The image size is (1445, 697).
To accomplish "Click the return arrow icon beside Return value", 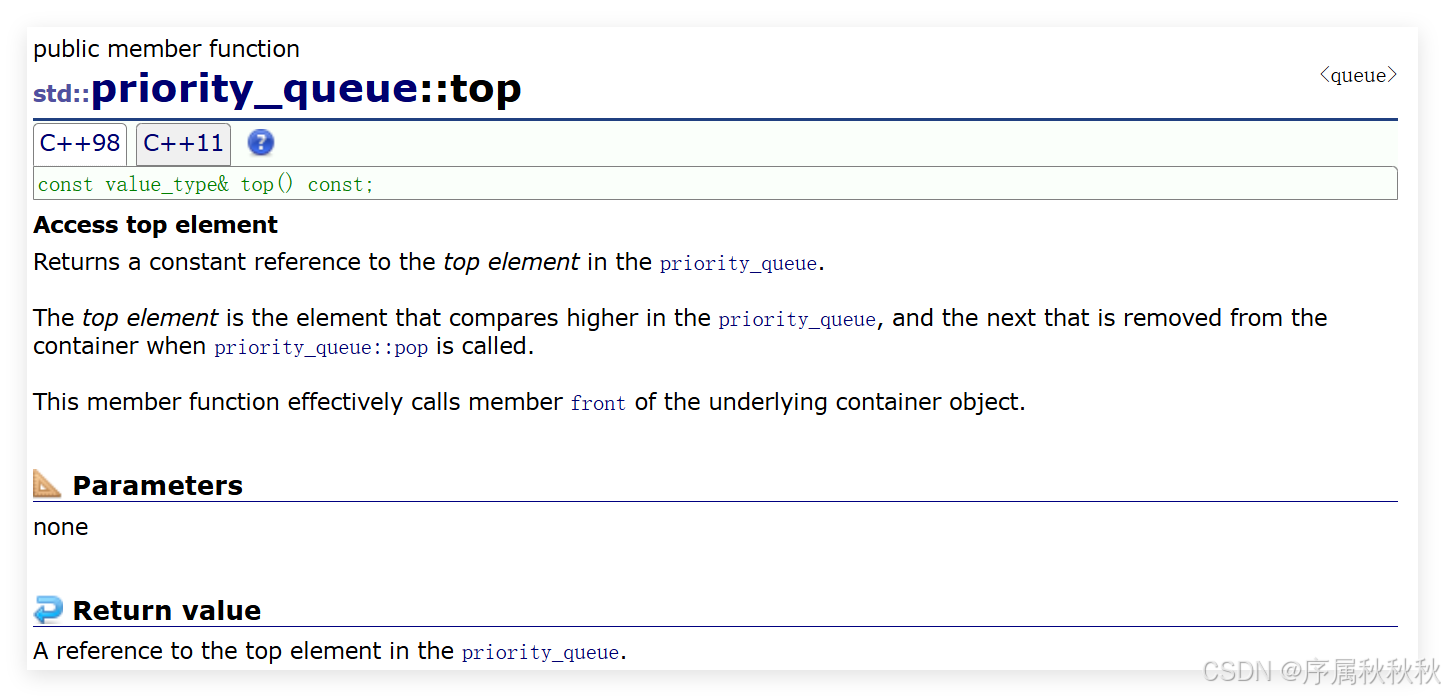I will pyautogui.click(x=47, y=609).
